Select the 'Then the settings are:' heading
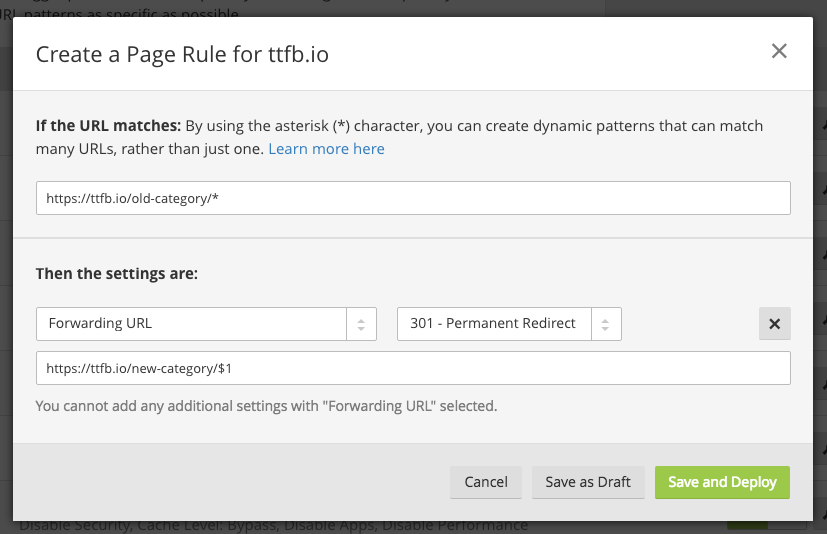 coord(117,274)
